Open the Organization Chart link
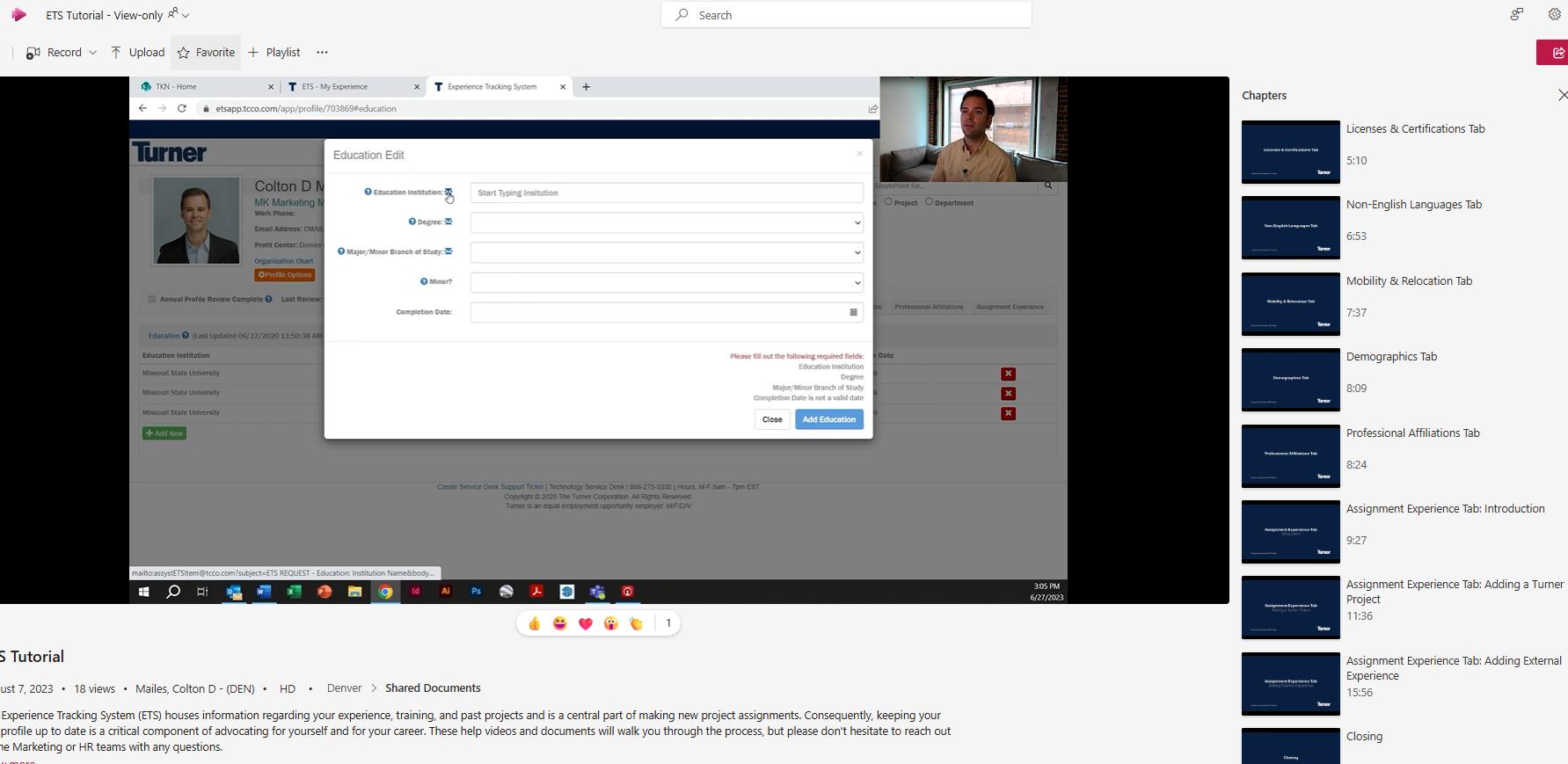This screenshot has height=764, width=1568. [284, 261]
